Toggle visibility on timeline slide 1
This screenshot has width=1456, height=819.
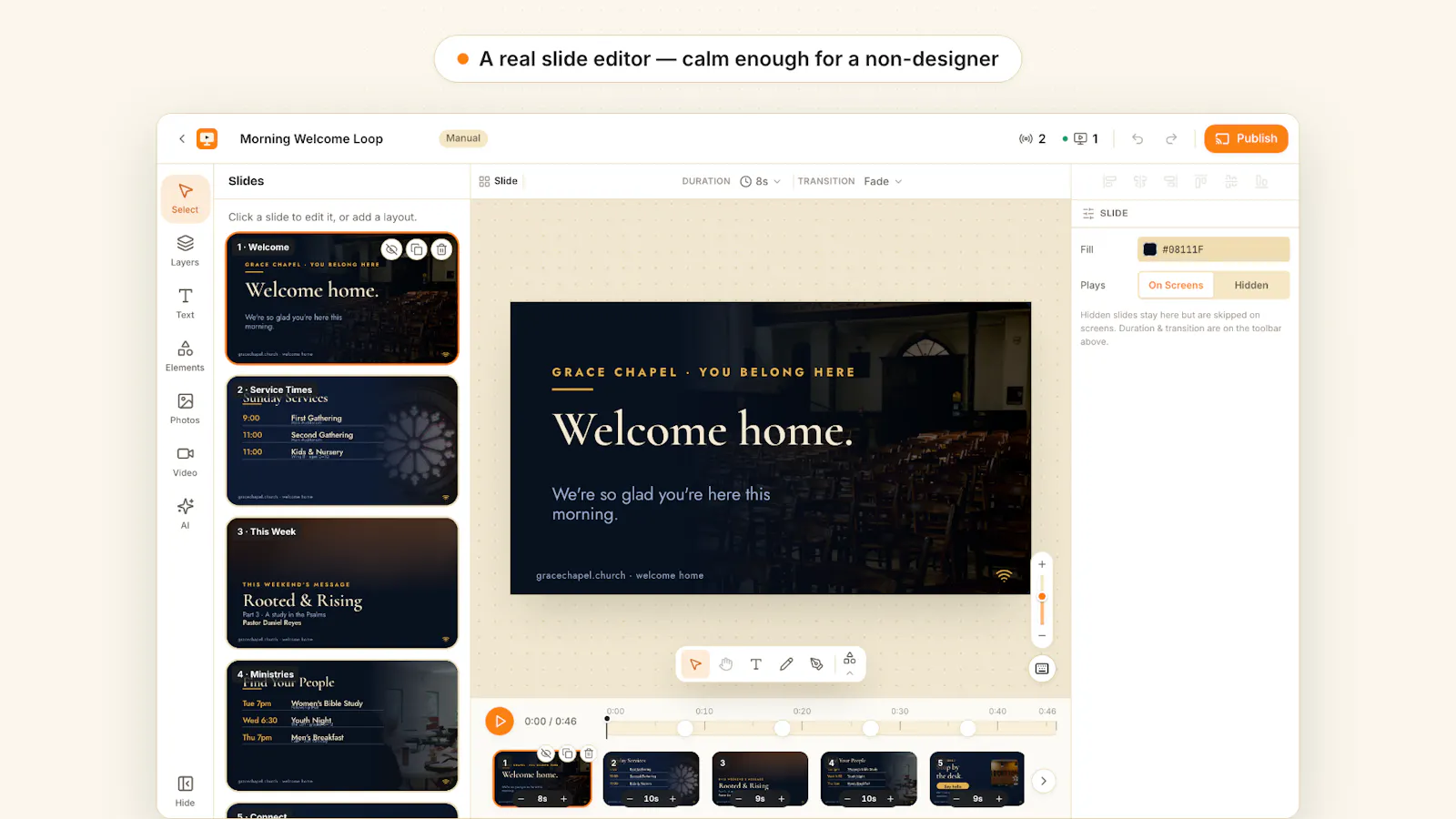coord(545,753)
